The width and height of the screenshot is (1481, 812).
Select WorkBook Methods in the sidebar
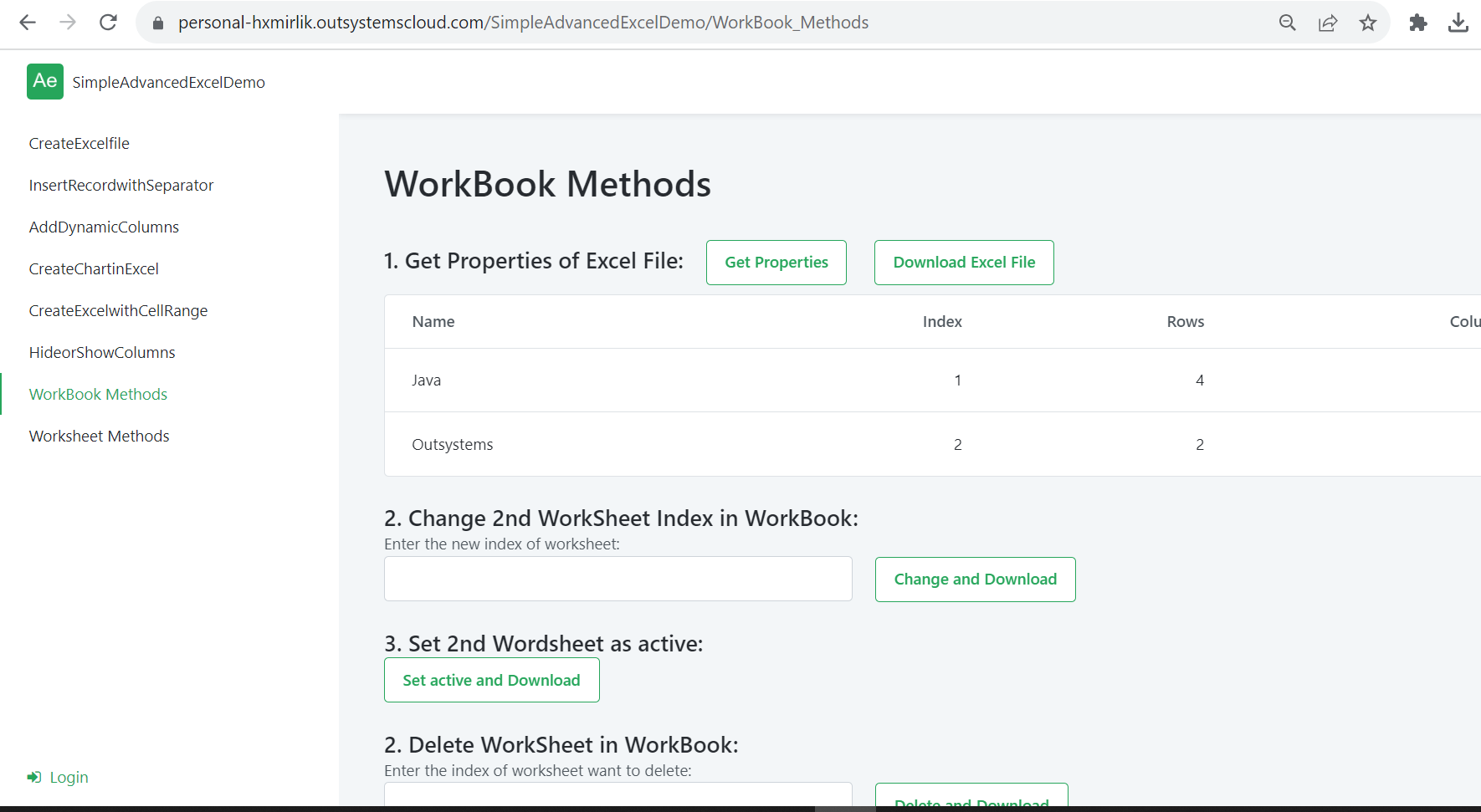coord(98,394)
